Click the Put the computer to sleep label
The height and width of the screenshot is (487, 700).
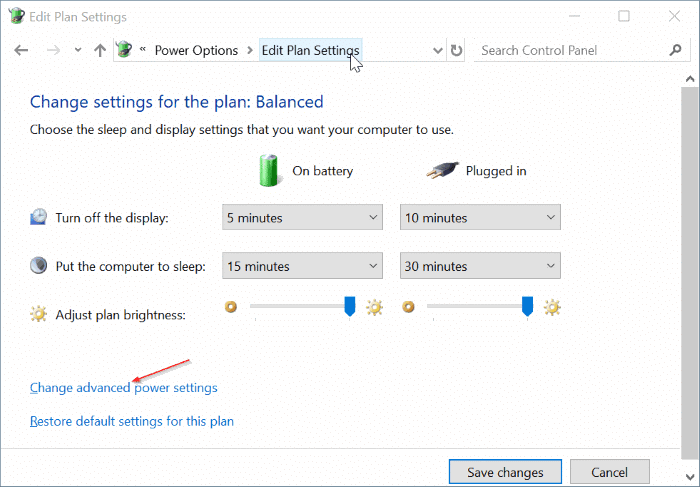click(x=130, y=266)
